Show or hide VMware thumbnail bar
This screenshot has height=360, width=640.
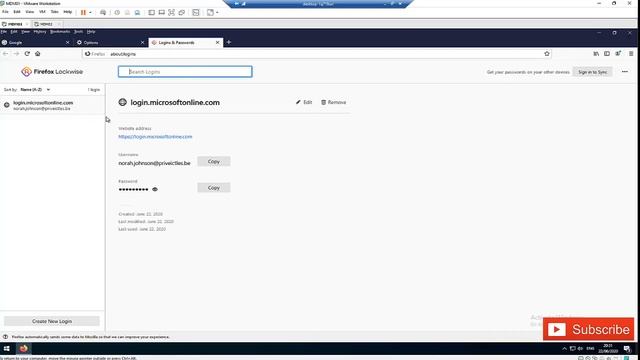(x=162, y=13)
